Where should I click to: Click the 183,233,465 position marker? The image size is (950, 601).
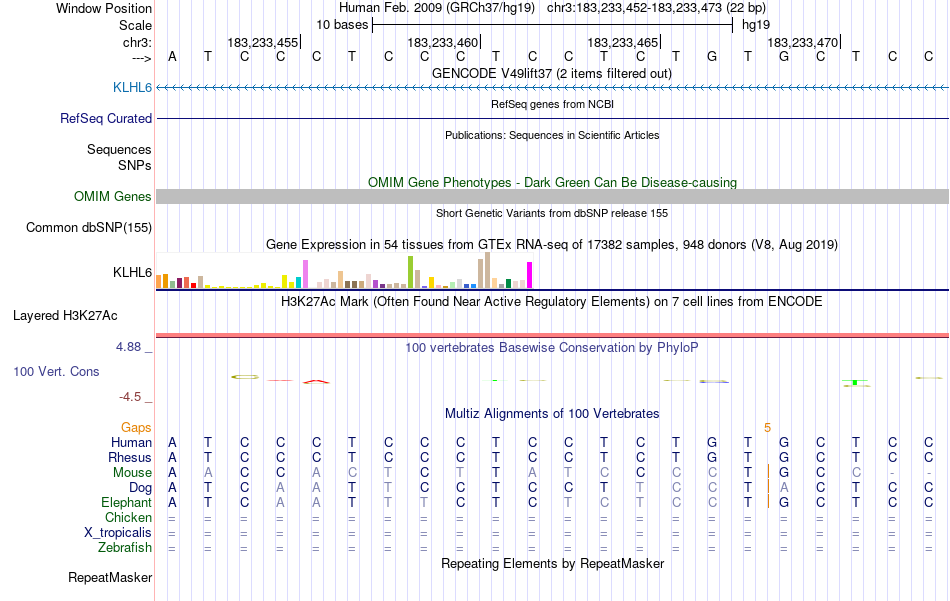623,42
